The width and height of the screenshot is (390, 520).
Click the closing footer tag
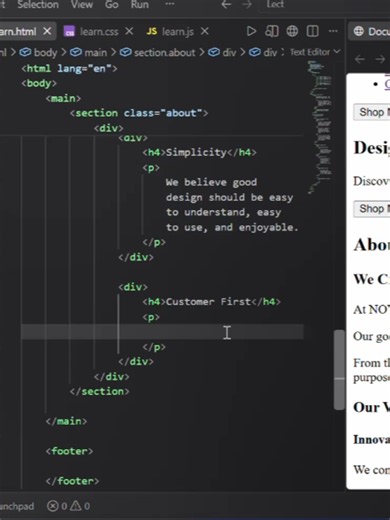72,481
